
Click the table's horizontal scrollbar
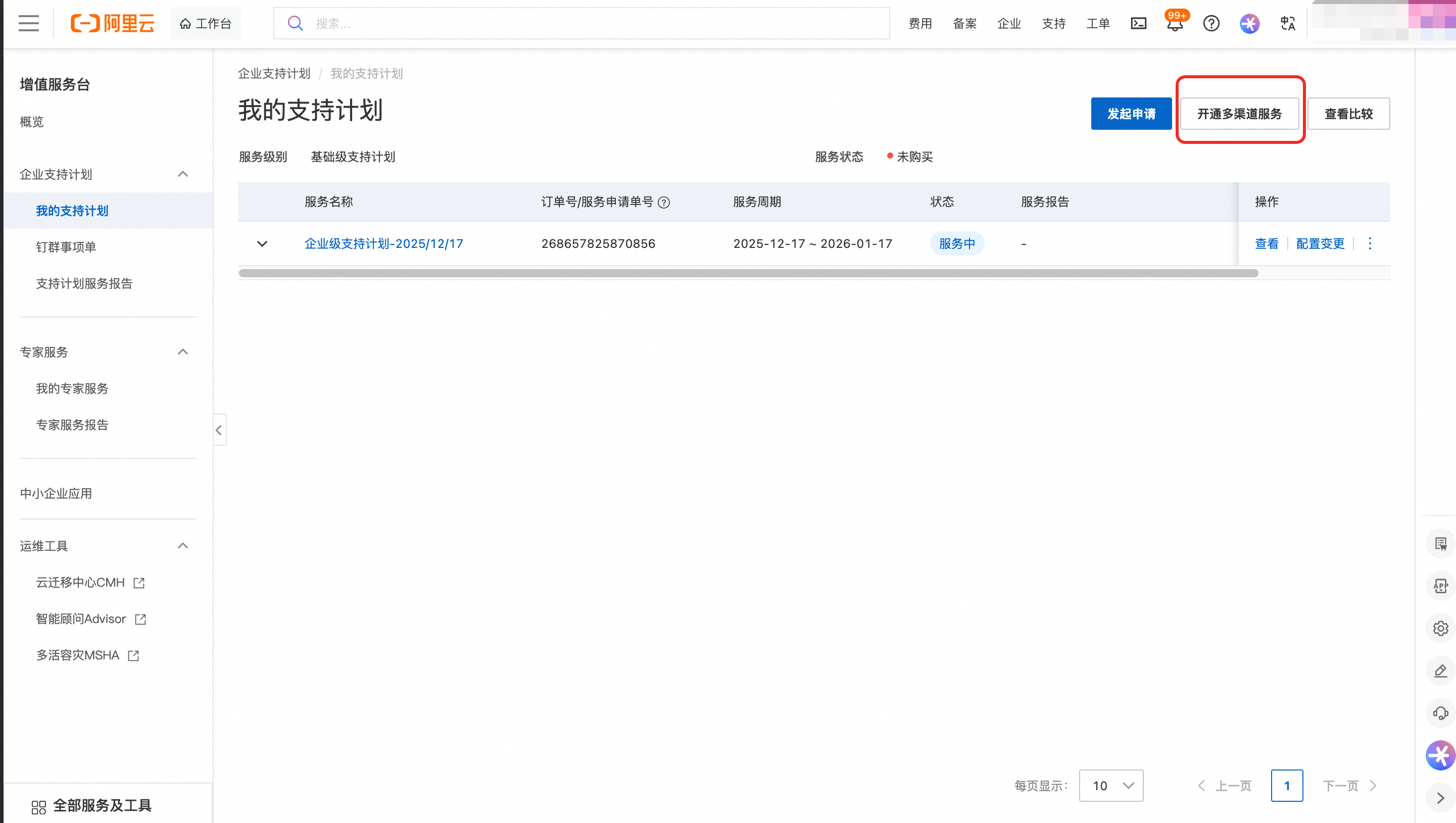click(748, 273)
